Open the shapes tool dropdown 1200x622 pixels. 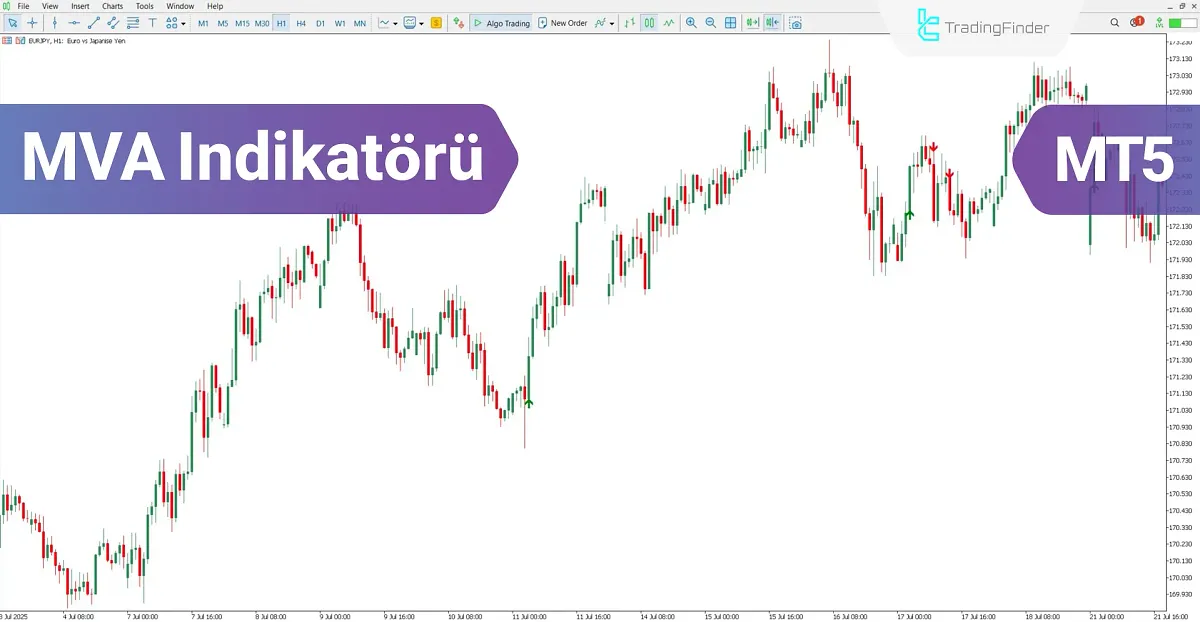point(182,22)
